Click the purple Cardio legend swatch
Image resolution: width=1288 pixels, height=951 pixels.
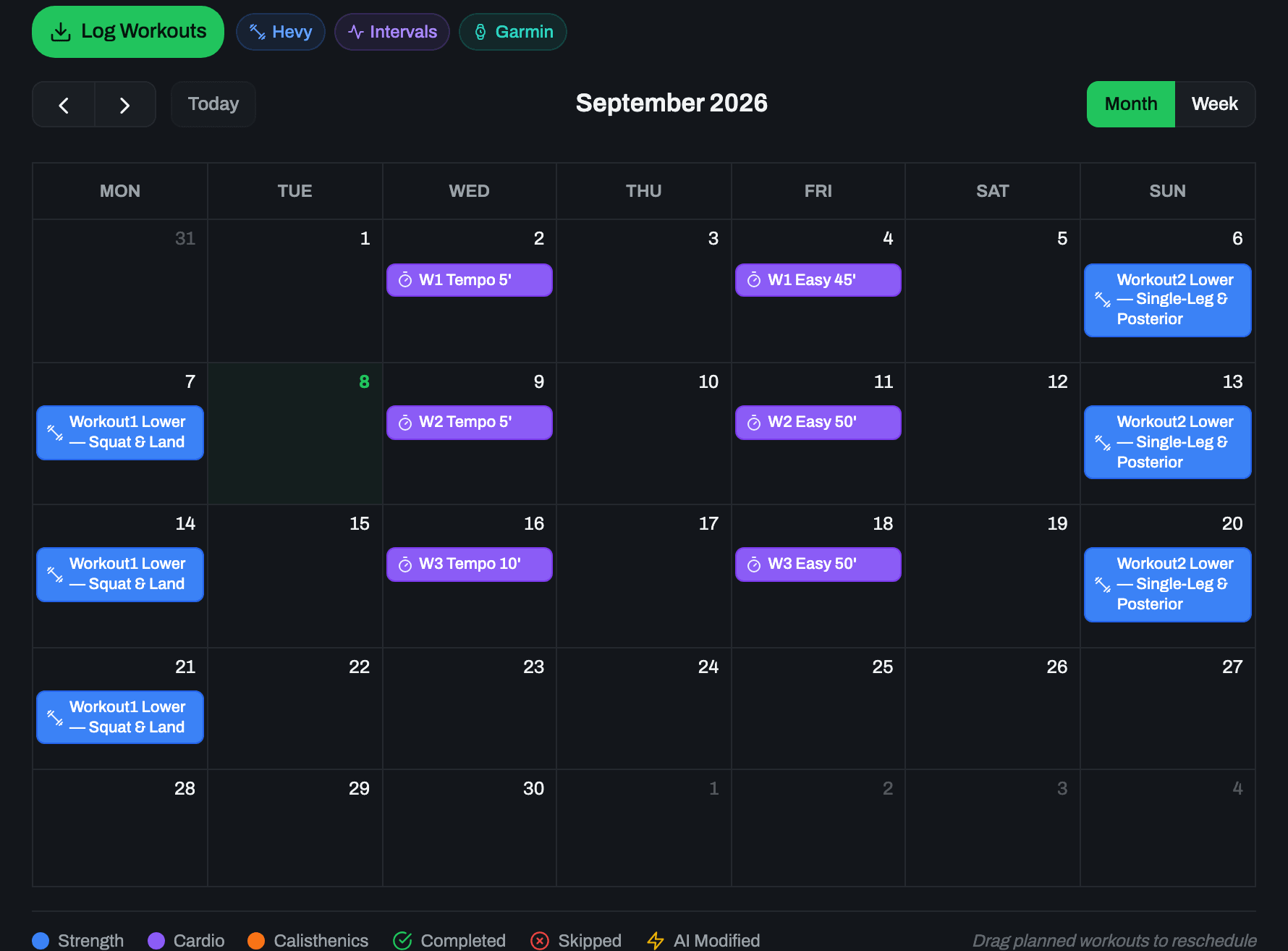click(156, 940)
